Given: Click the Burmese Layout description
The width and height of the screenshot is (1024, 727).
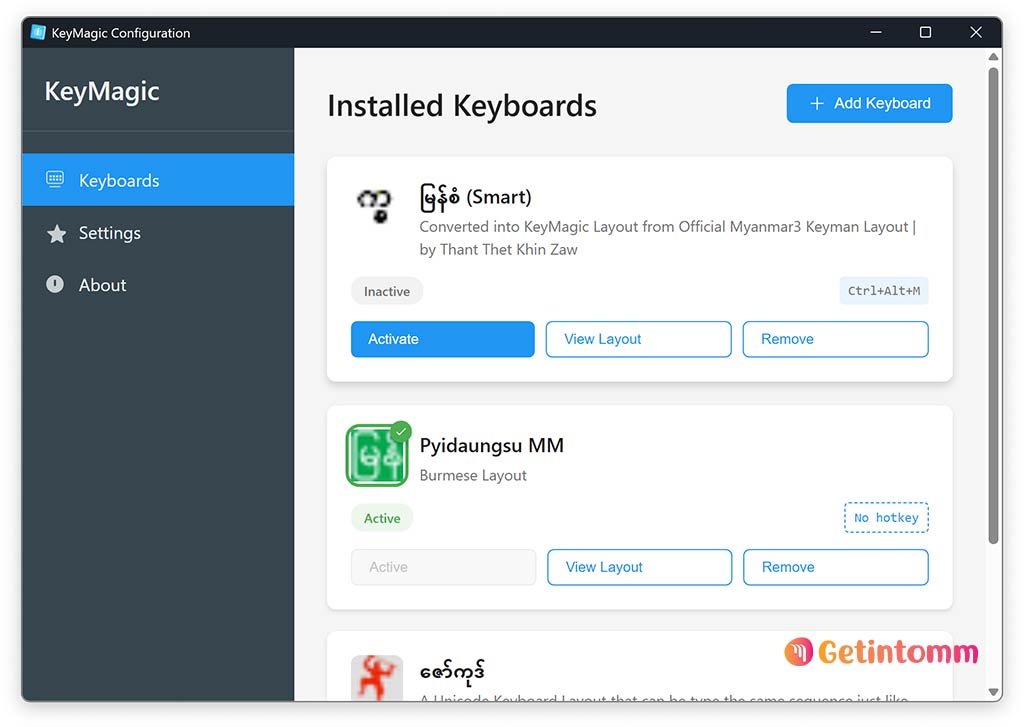Looking at the screenshot, I should 473,476.
